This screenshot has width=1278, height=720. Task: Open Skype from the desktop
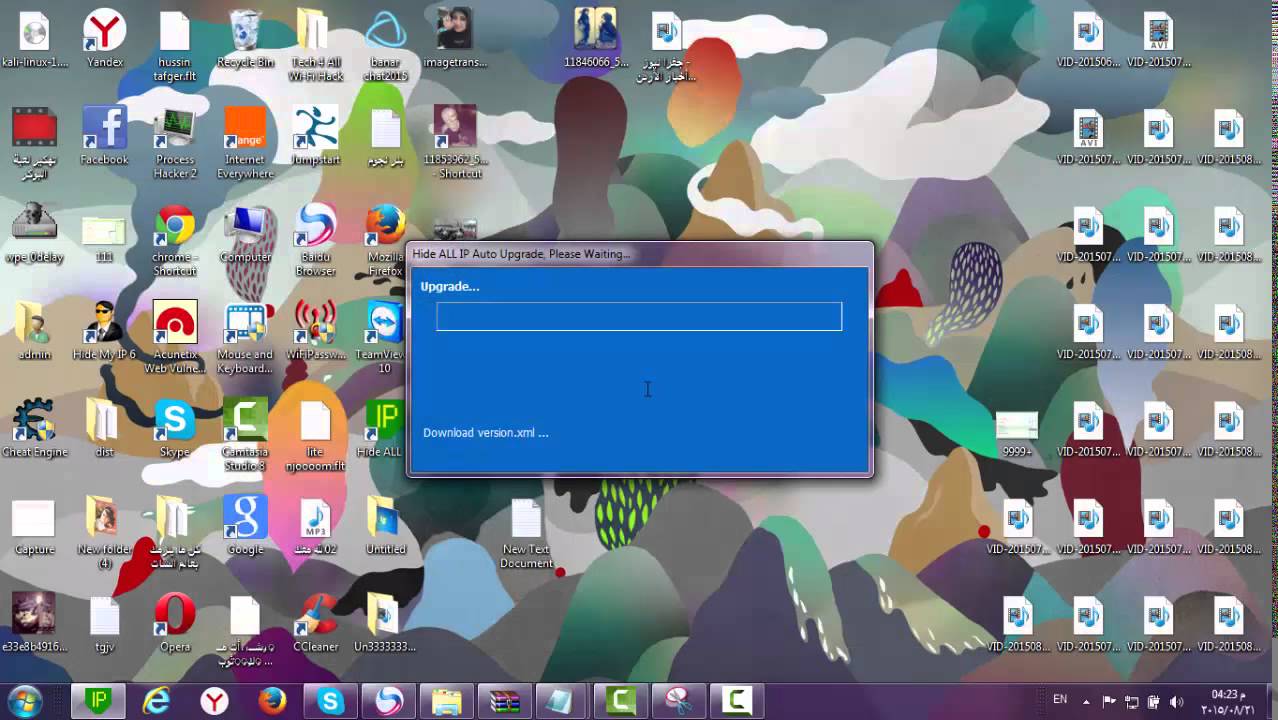(175, 428)
